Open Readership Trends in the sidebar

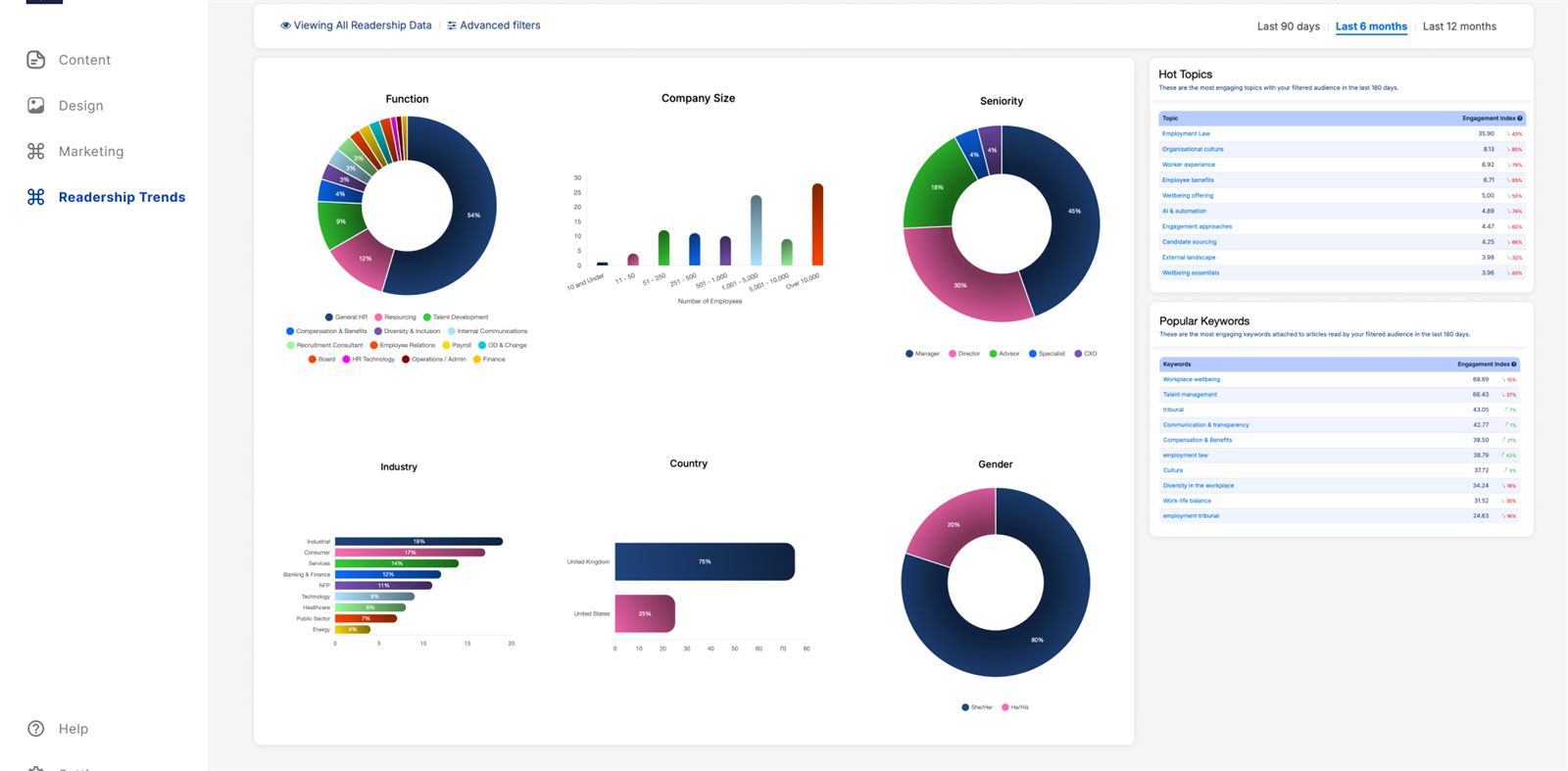point(122,197)
